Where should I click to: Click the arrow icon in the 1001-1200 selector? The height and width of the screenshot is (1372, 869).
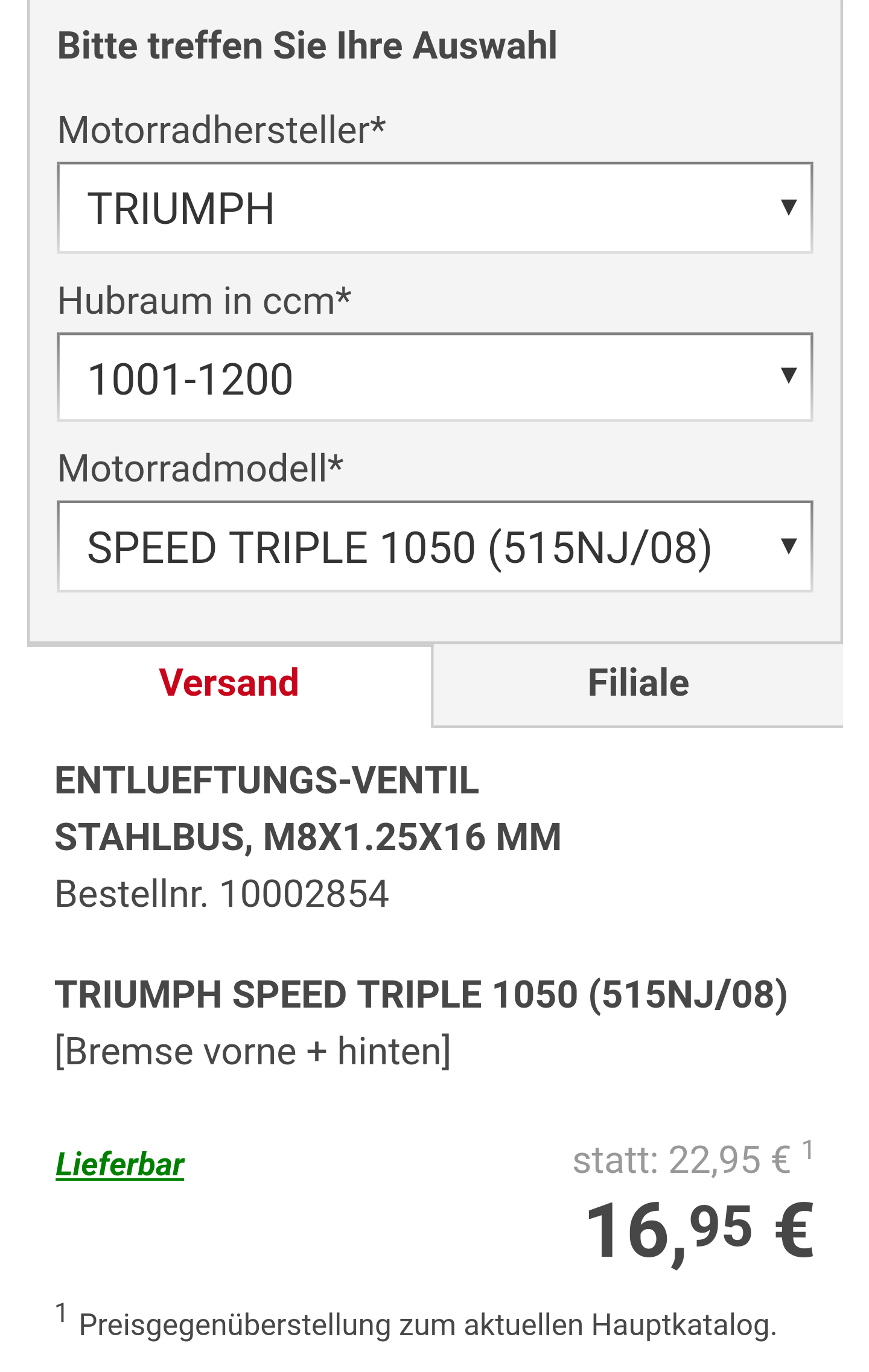coord(788,376)
